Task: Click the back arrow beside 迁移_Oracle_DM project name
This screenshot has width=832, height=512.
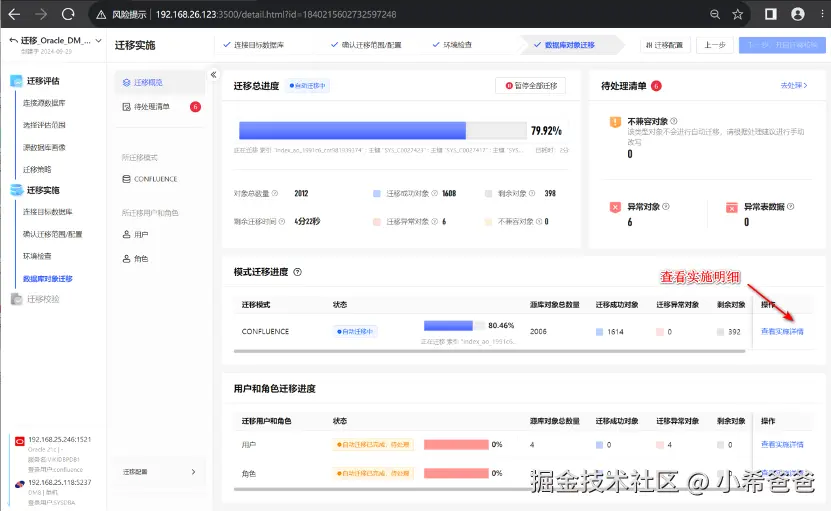Action: tap(14, 40)
